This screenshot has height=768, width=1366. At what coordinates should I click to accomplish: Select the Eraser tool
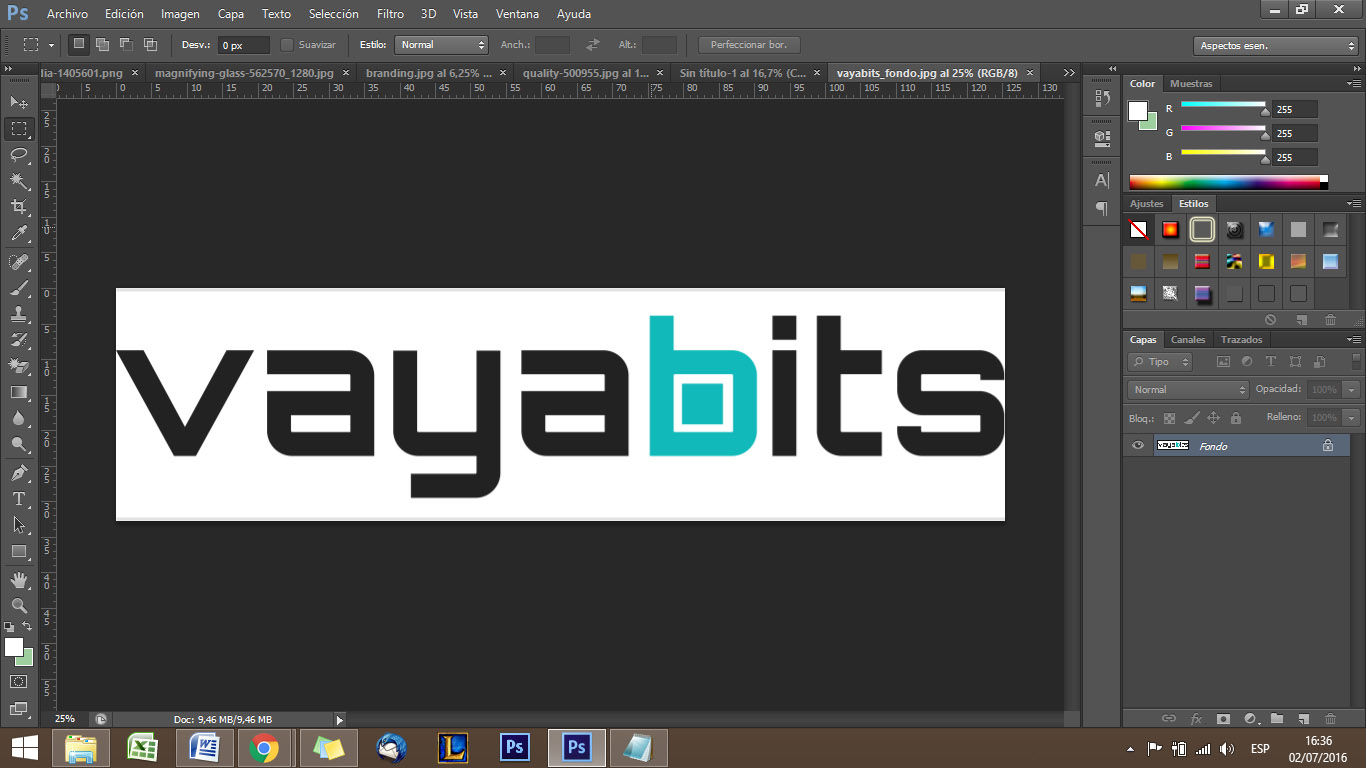click(x=19, y=366)
